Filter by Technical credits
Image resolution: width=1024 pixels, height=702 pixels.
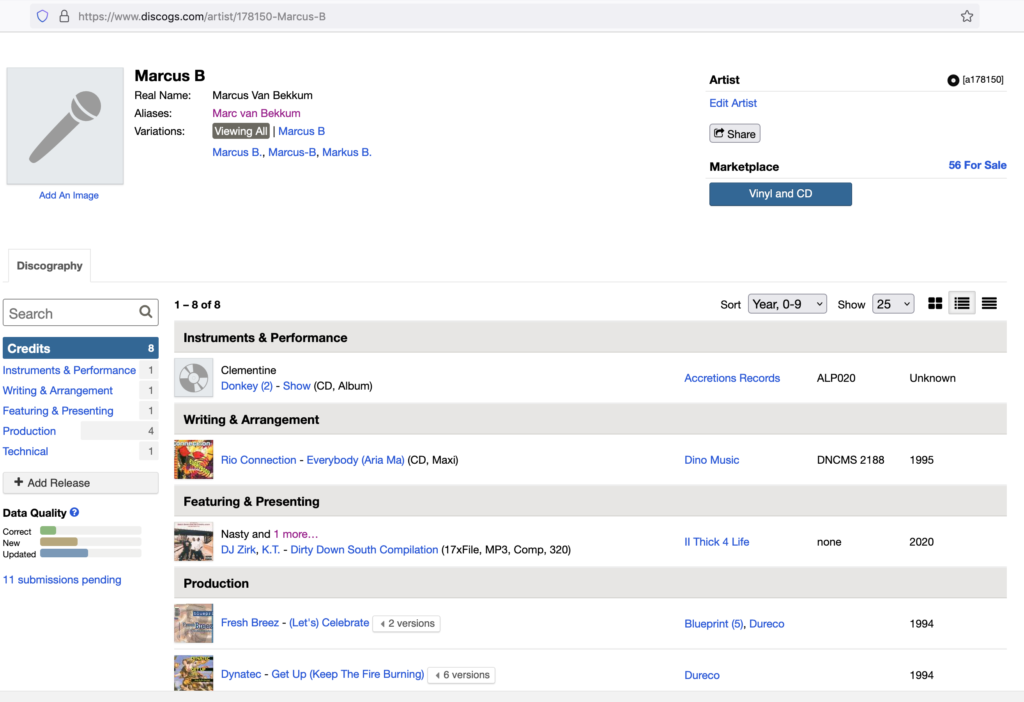25,451
